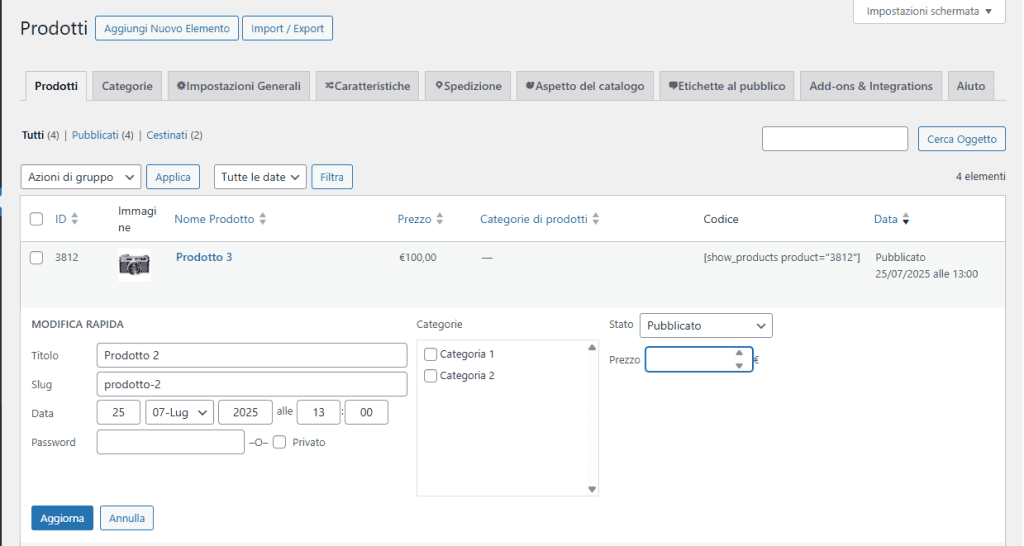The image size is (1024, 546).
Task: Open Etichette al pubblico tab
Action: point(727,86)
